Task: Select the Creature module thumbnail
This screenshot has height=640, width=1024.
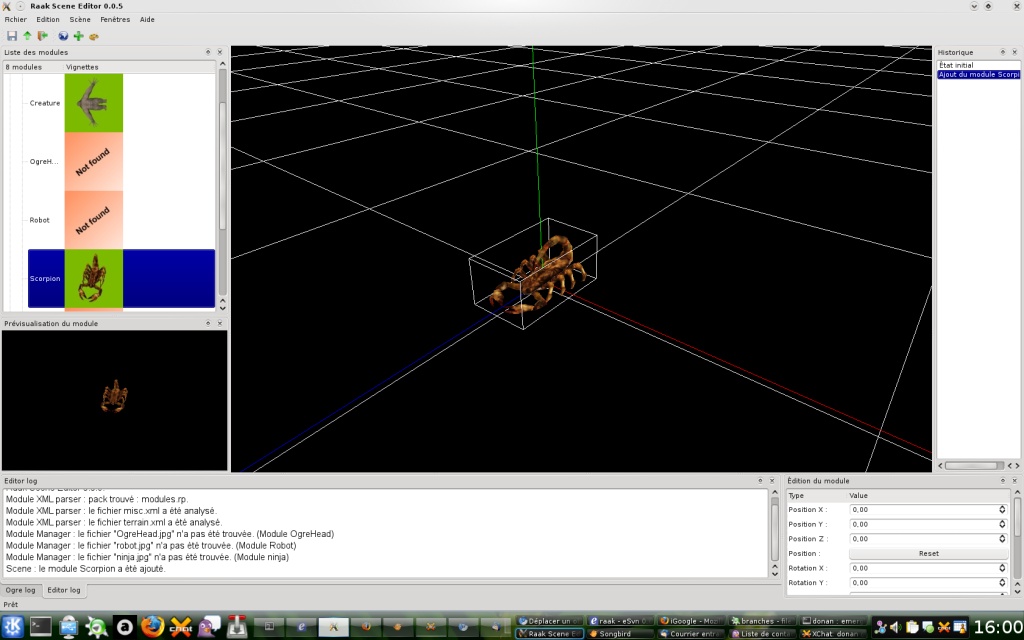Action: coord(93,103)
